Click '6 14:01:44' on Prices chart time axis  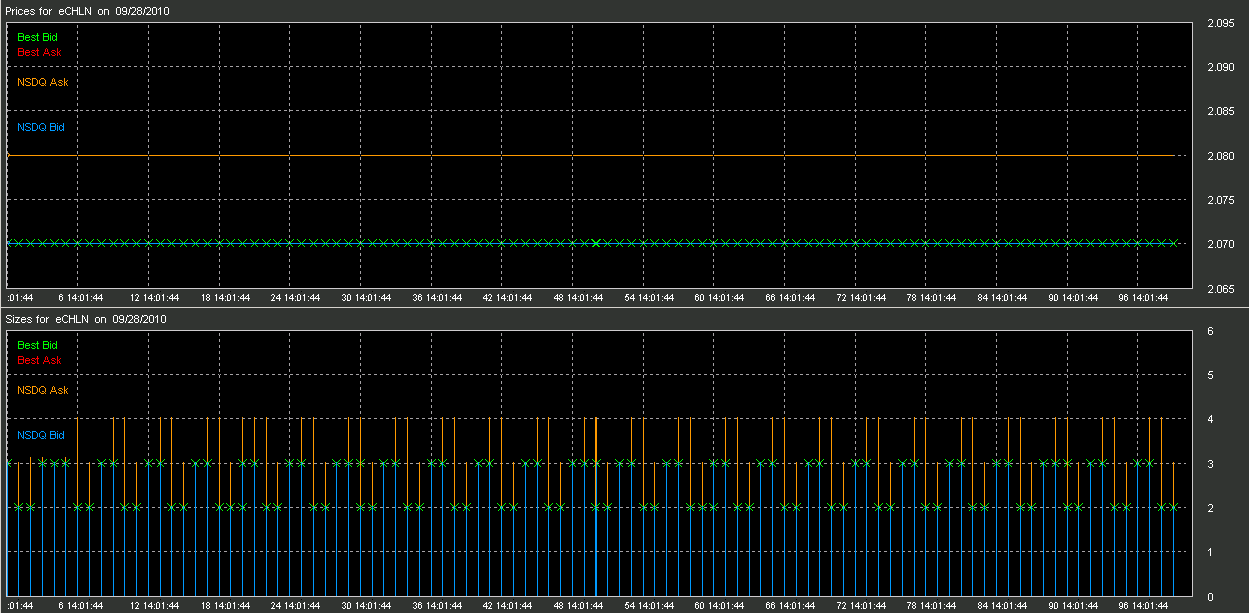[x=81, y=297]
